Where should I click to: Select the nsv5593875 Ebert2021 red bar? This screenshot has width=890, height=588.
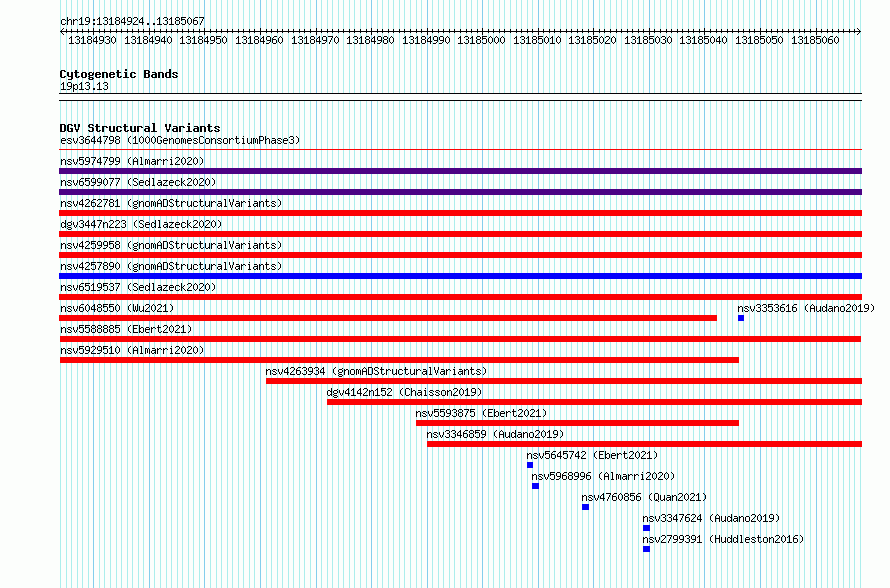click(577, 423)
